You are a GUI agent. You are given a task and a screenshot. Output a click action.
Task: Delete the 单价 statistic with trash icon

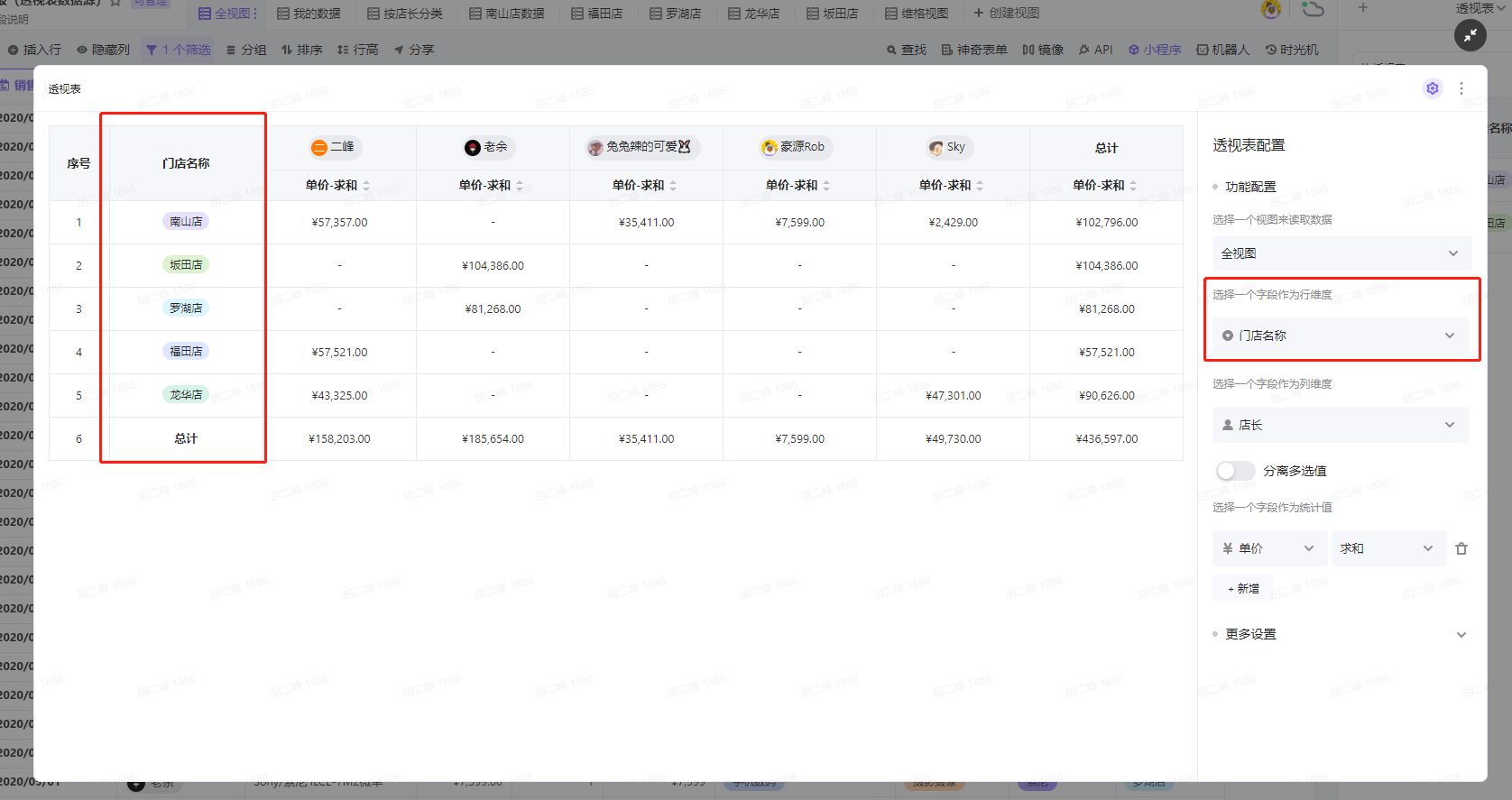pos(1461,548)
